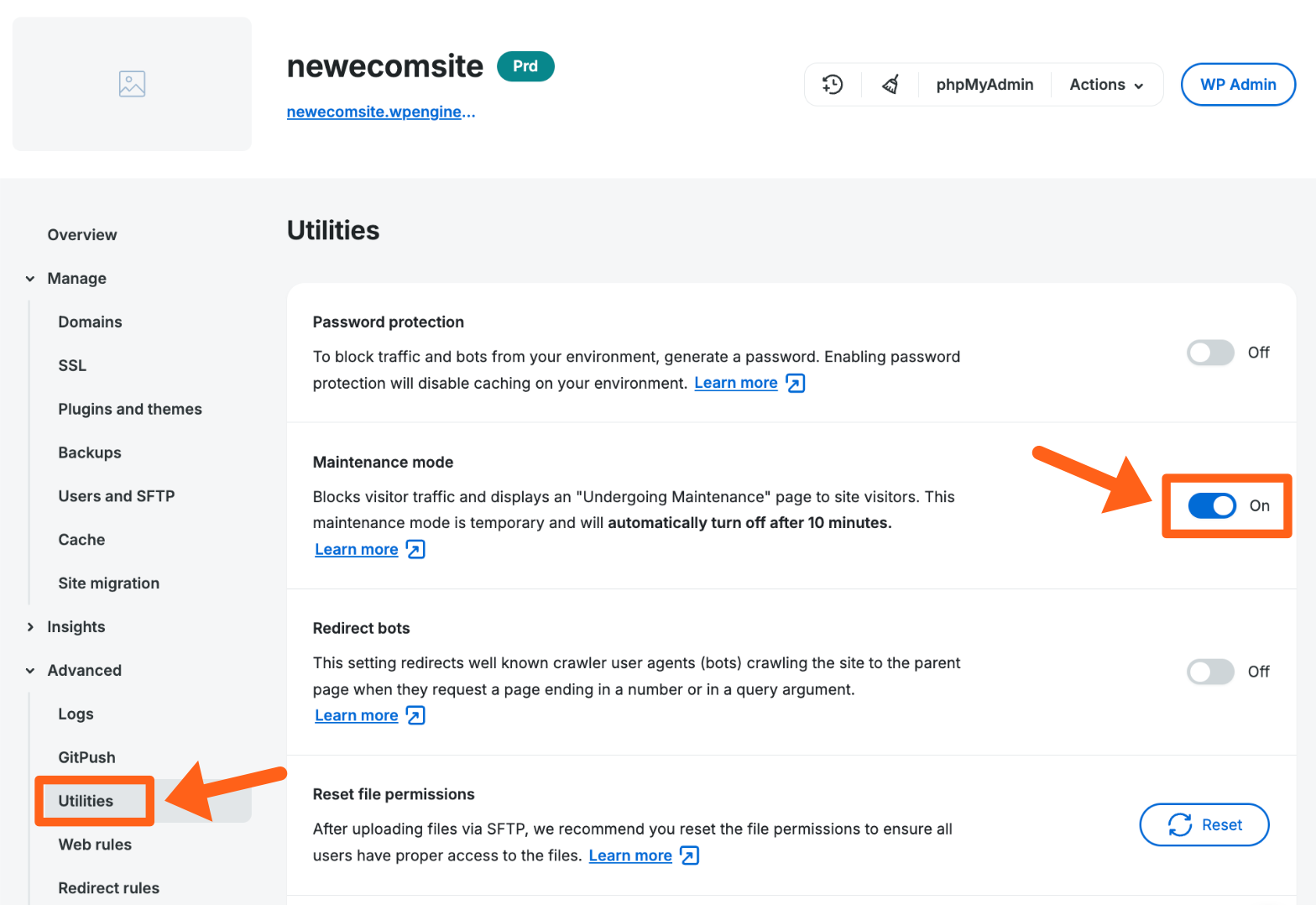The height and width of the screenshot is (905, 1316).
Task: Click the site image placeholder icon
Action: [x=132, y=83]
